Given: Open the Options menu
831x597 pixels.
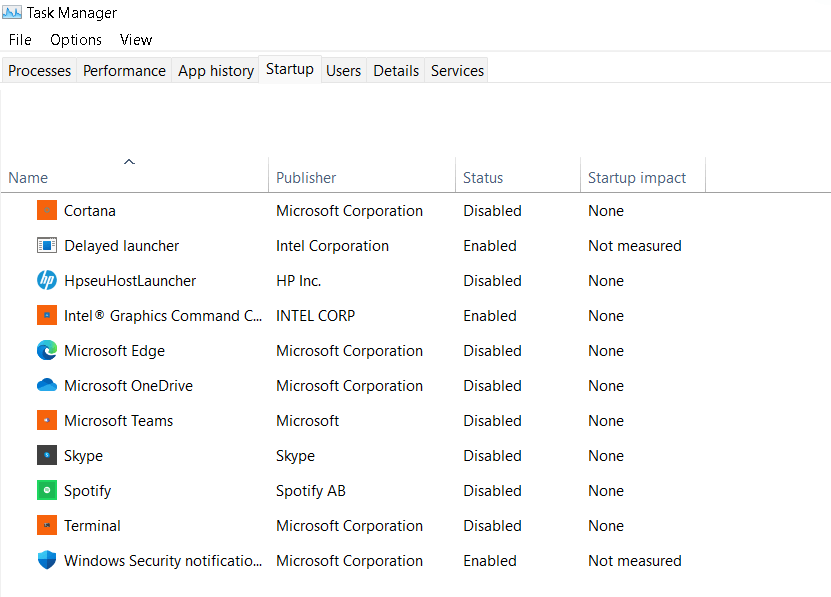Looking at the screenshot, I should pos(76,40).
